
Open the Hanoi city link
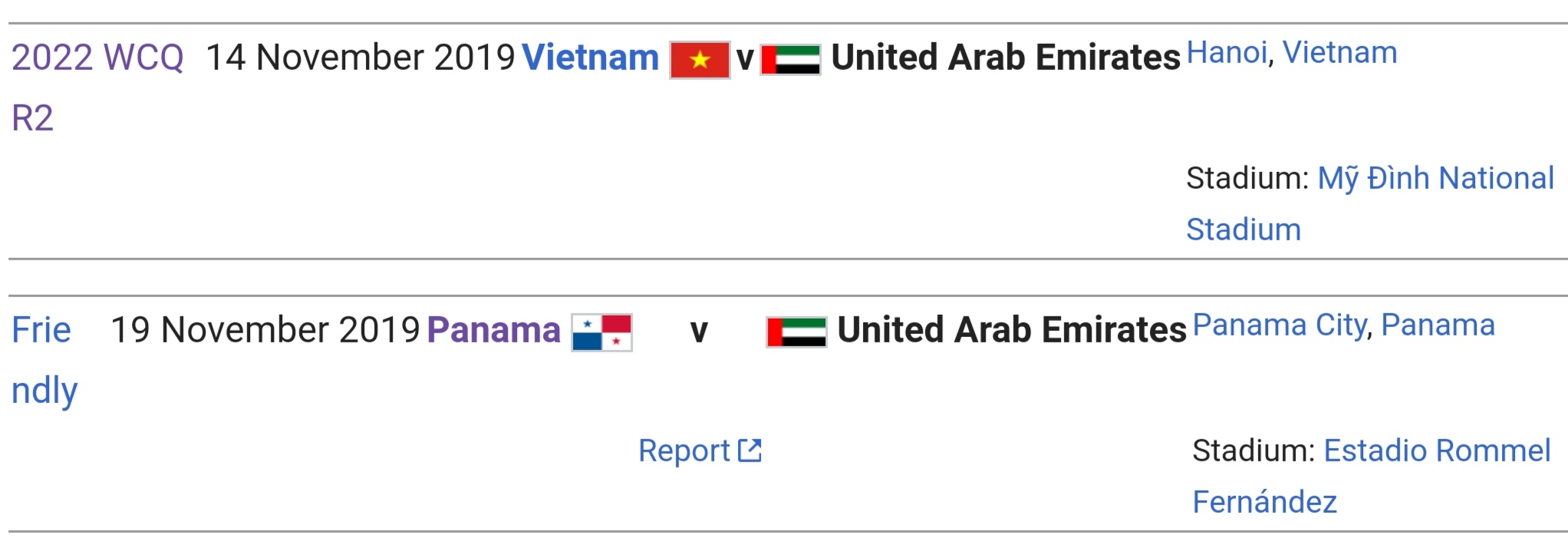pos(1227,53)
